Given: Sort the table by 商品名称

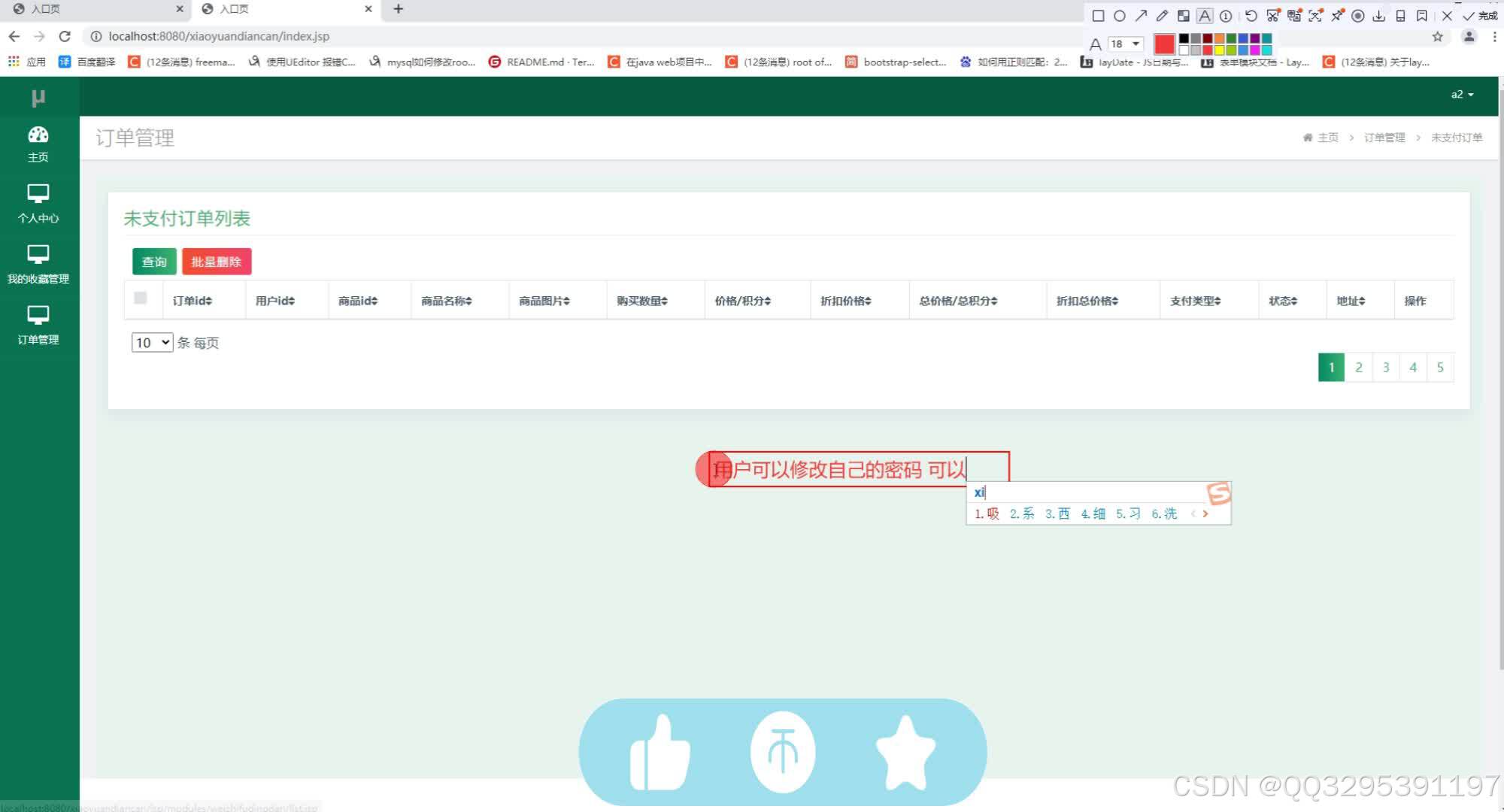Looking at the screenshot, I should tap(447, 301).
